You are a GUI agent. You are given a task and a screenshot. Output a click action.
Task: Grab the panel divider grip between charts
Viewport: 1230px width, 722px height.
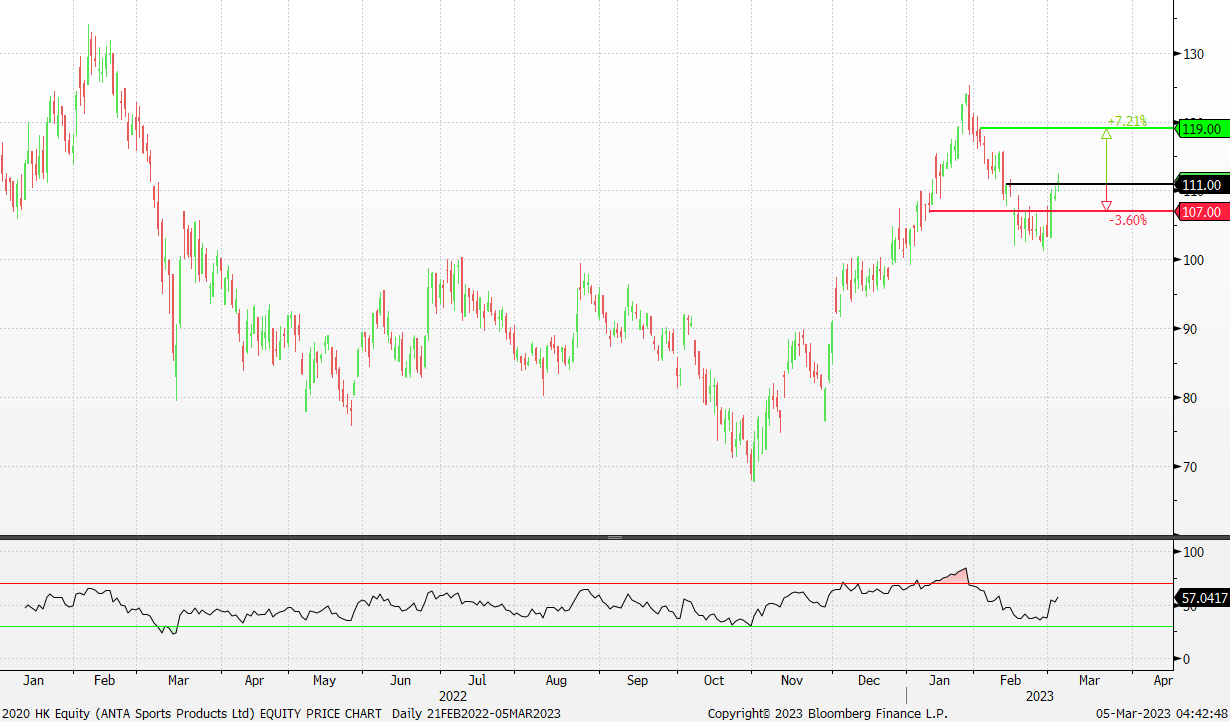615,538
